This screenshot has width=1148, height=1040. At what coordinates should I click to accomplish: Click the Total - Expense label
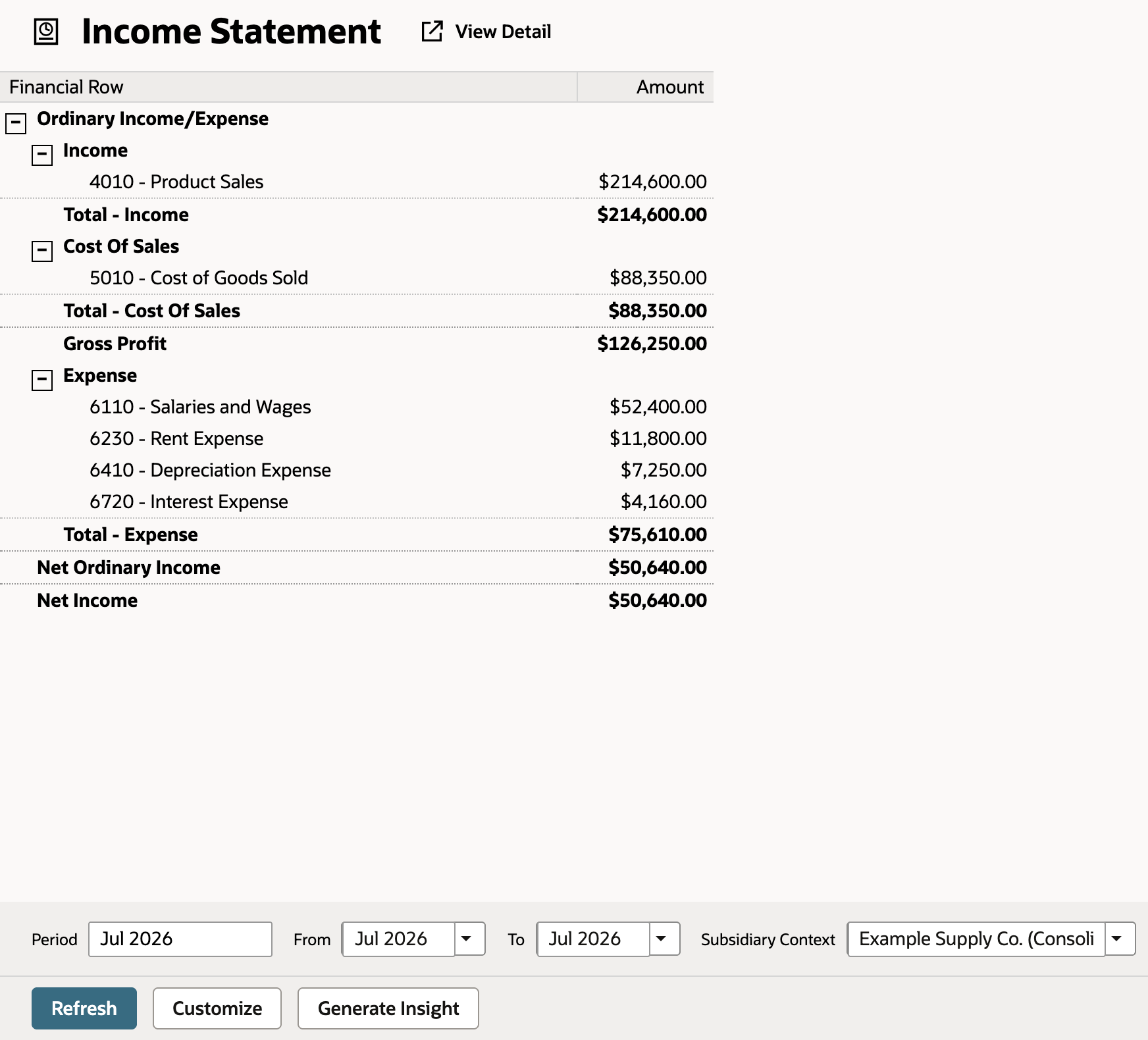(130, 534)
